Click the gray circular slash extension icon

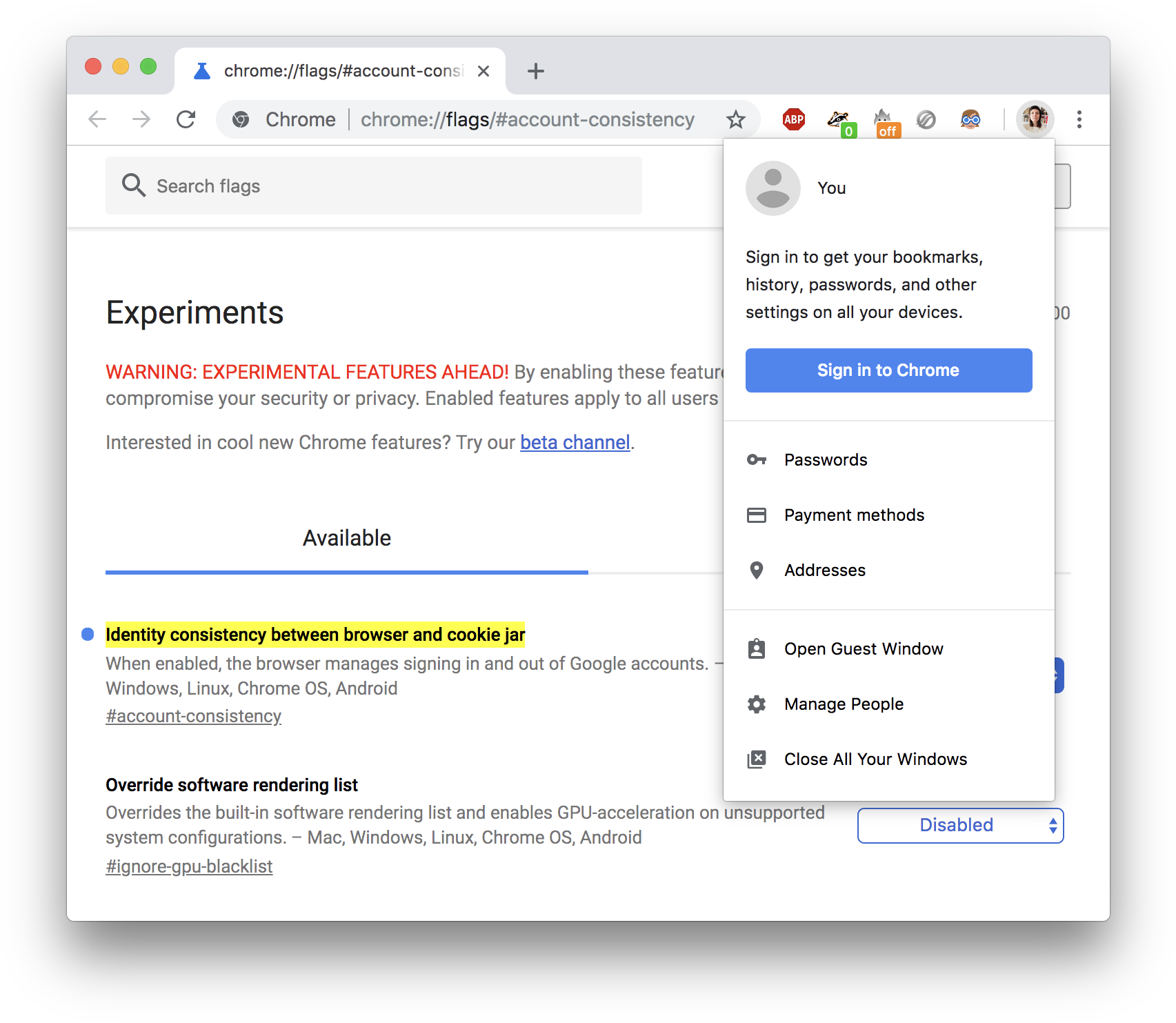tap(926, 120)
